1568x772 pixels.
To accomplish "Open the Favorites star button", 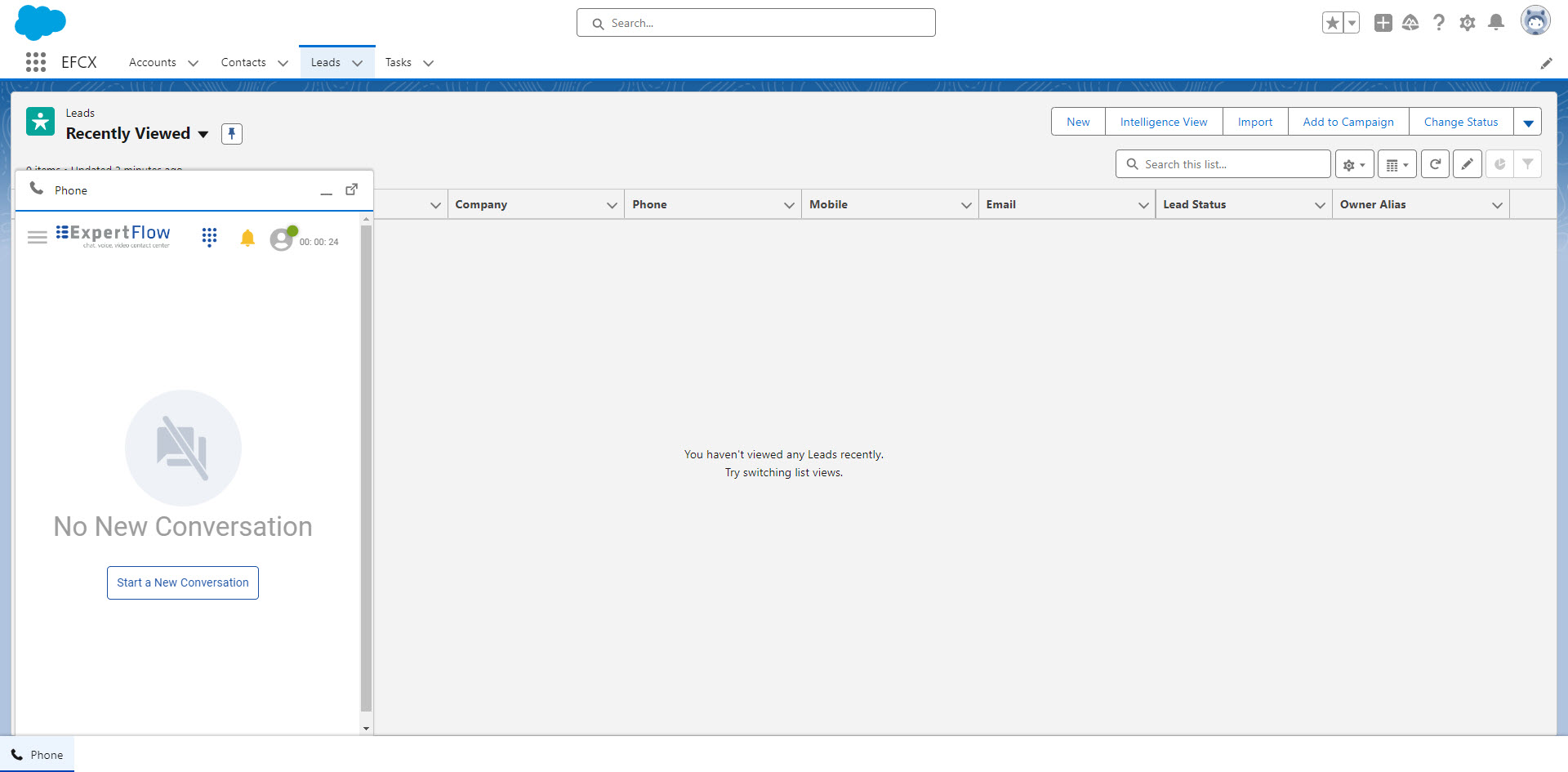I will 1332,23.
